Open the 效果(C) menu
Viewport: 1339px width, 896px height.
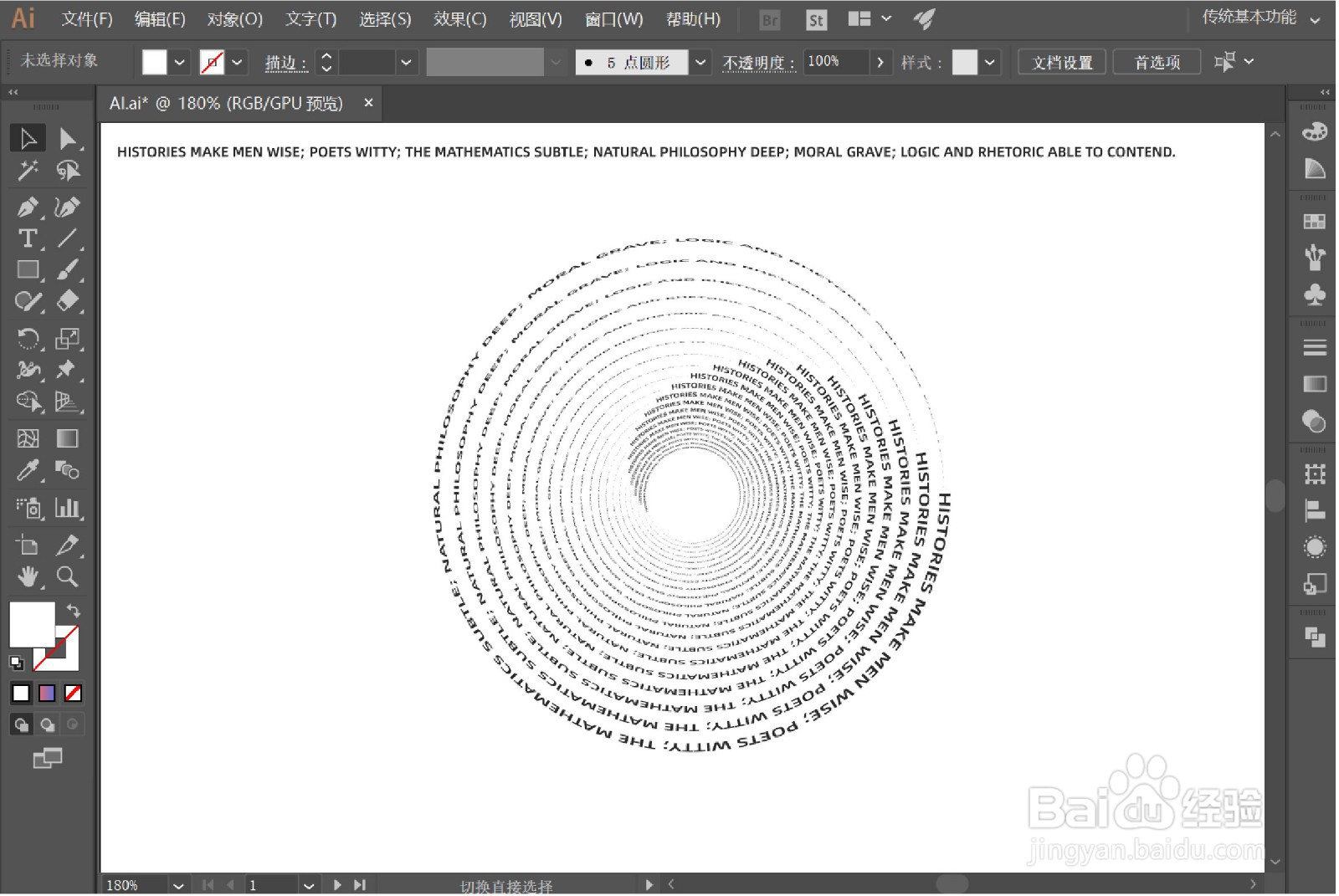459,18
